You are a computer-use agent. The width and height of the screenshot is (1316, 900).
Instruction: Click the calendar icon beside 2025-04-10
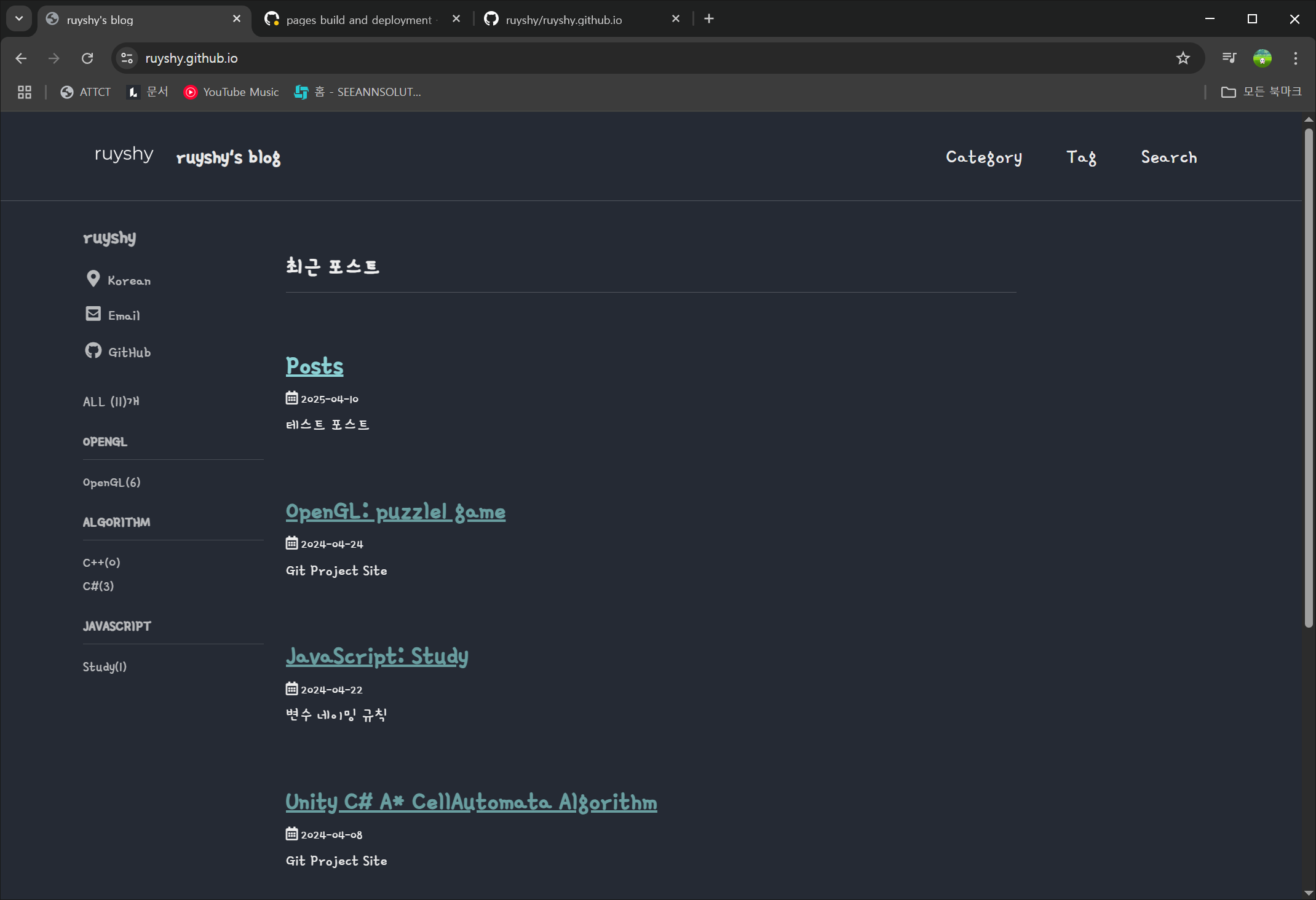[x=291, y=398]
